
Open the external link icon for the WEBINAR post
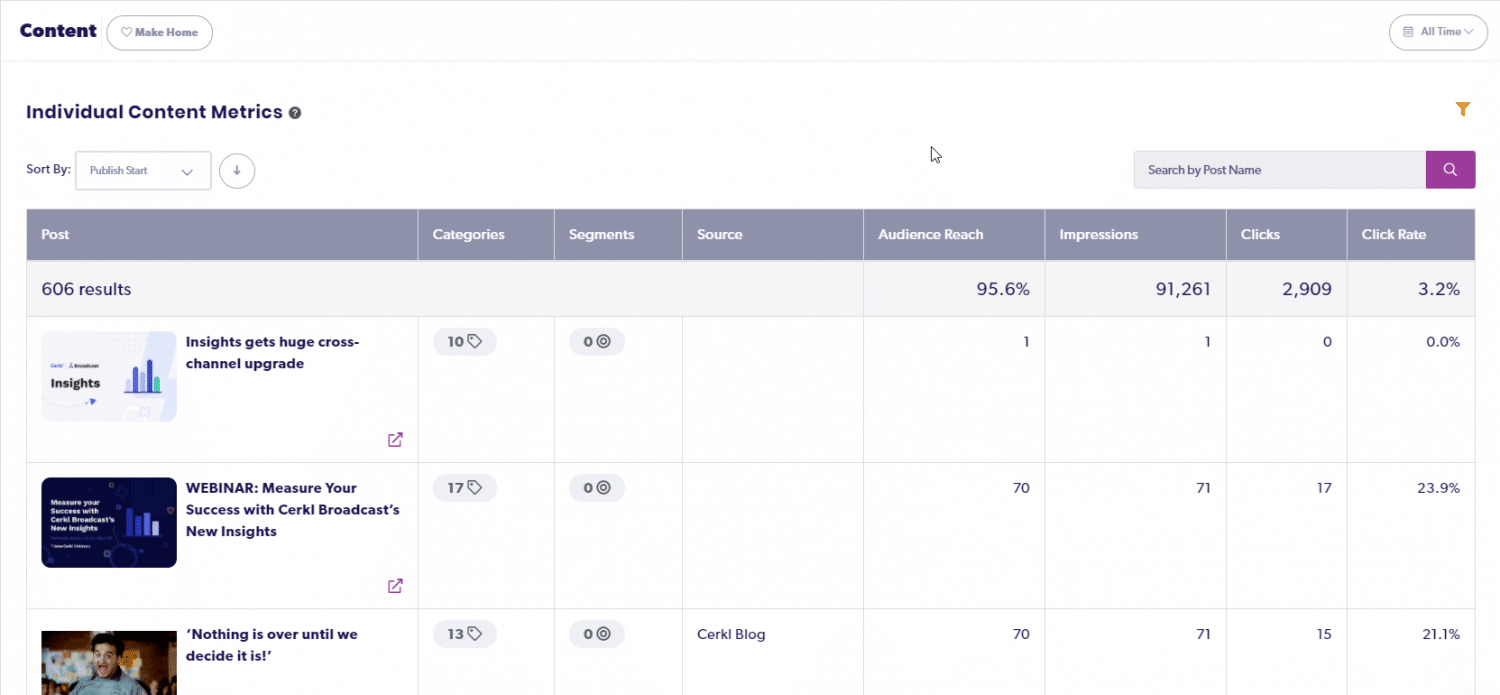[395, 585]
